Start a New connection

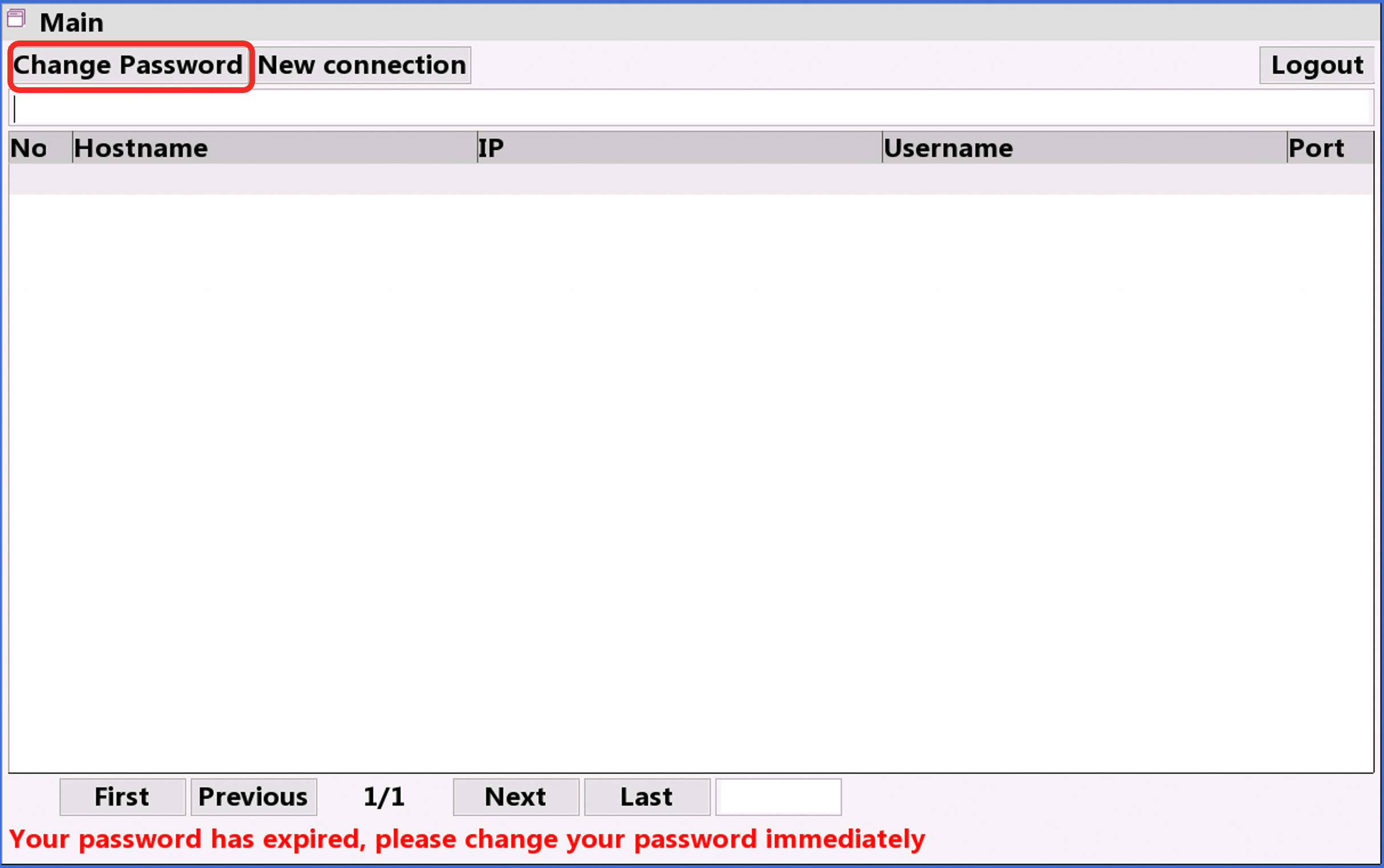pyautogui.click(x=362, y=66)
